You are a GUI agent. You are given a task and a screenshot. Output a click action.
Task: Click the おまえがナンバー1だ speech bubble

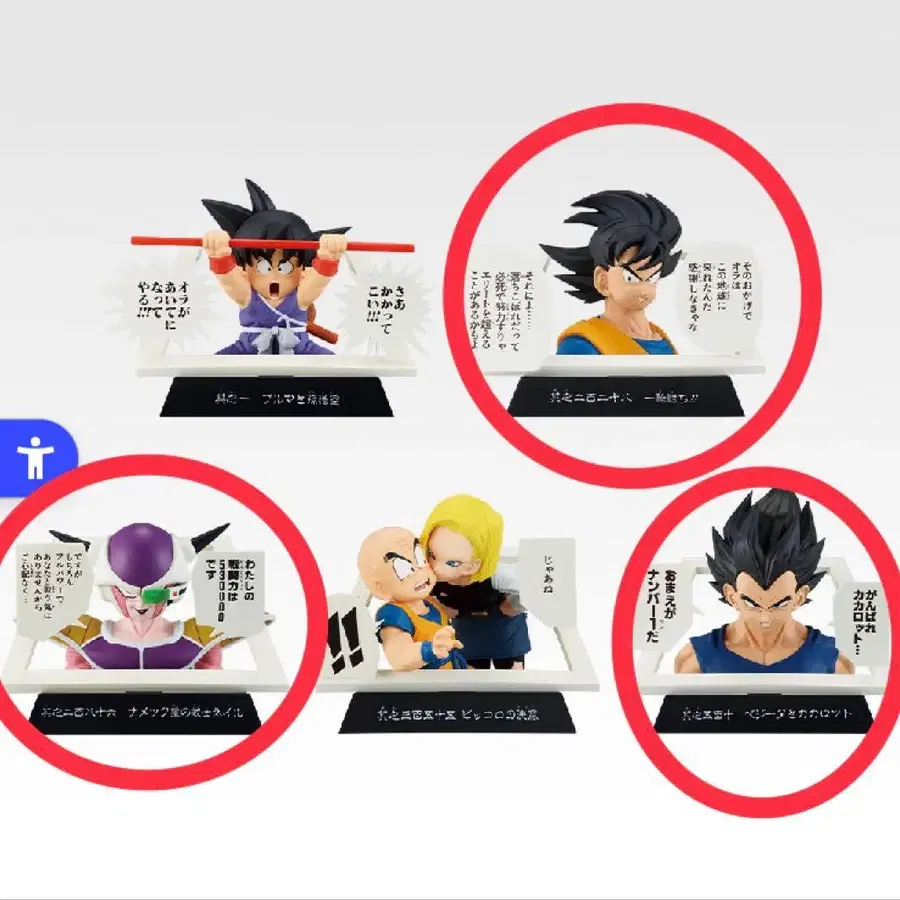(x=661, y=608)
